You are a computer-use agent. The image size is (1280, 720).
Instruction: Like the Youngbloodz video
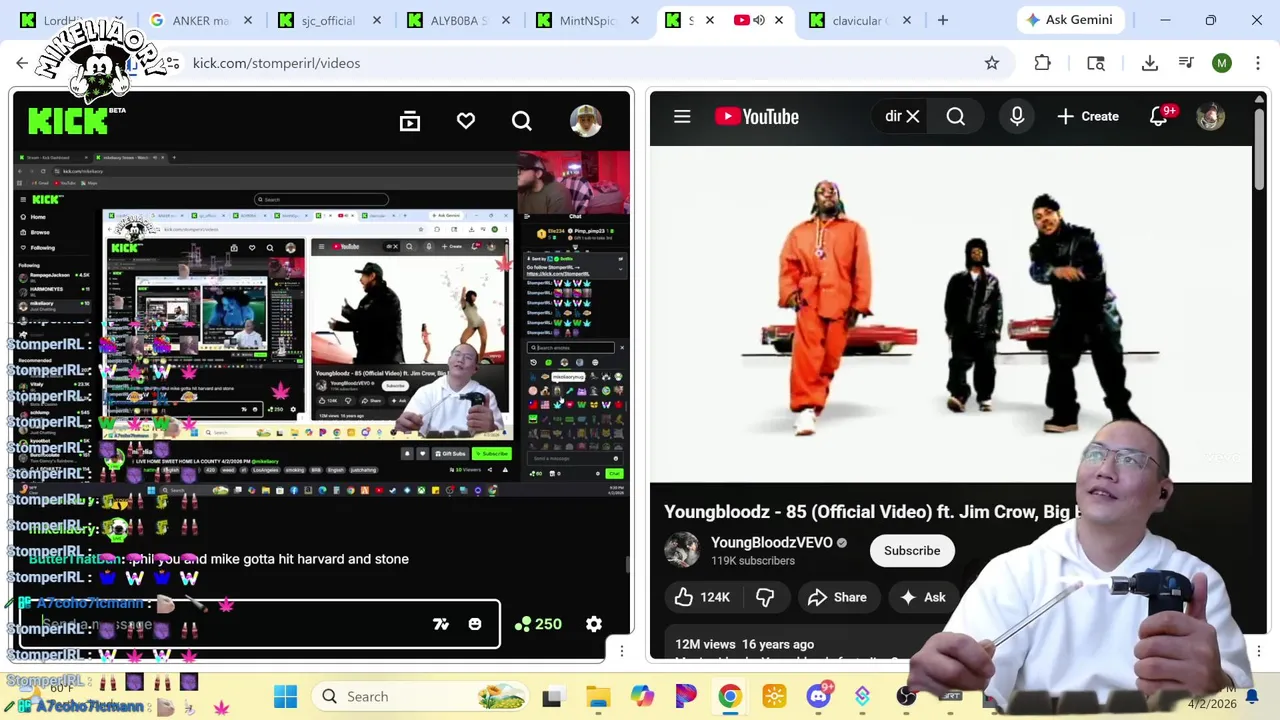701,597
